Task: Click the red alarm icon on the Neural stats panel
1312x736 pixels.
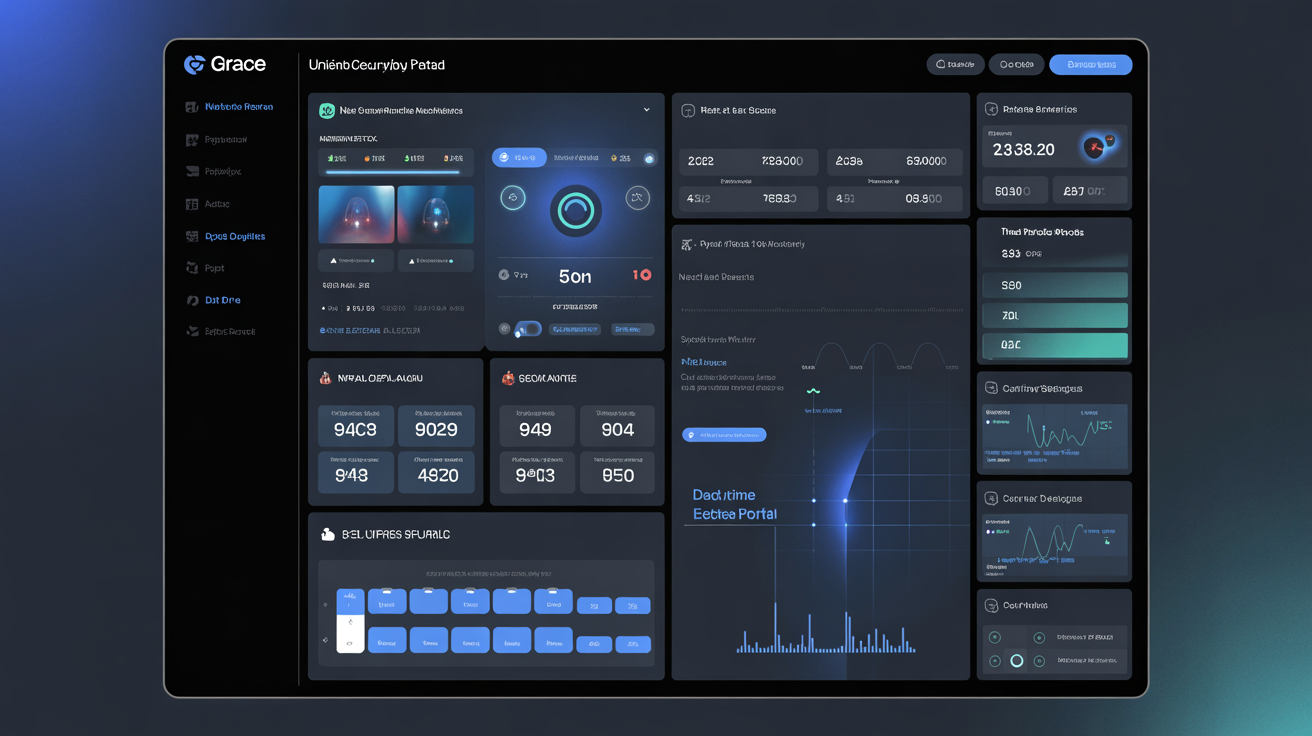Action: coord(325,378)
